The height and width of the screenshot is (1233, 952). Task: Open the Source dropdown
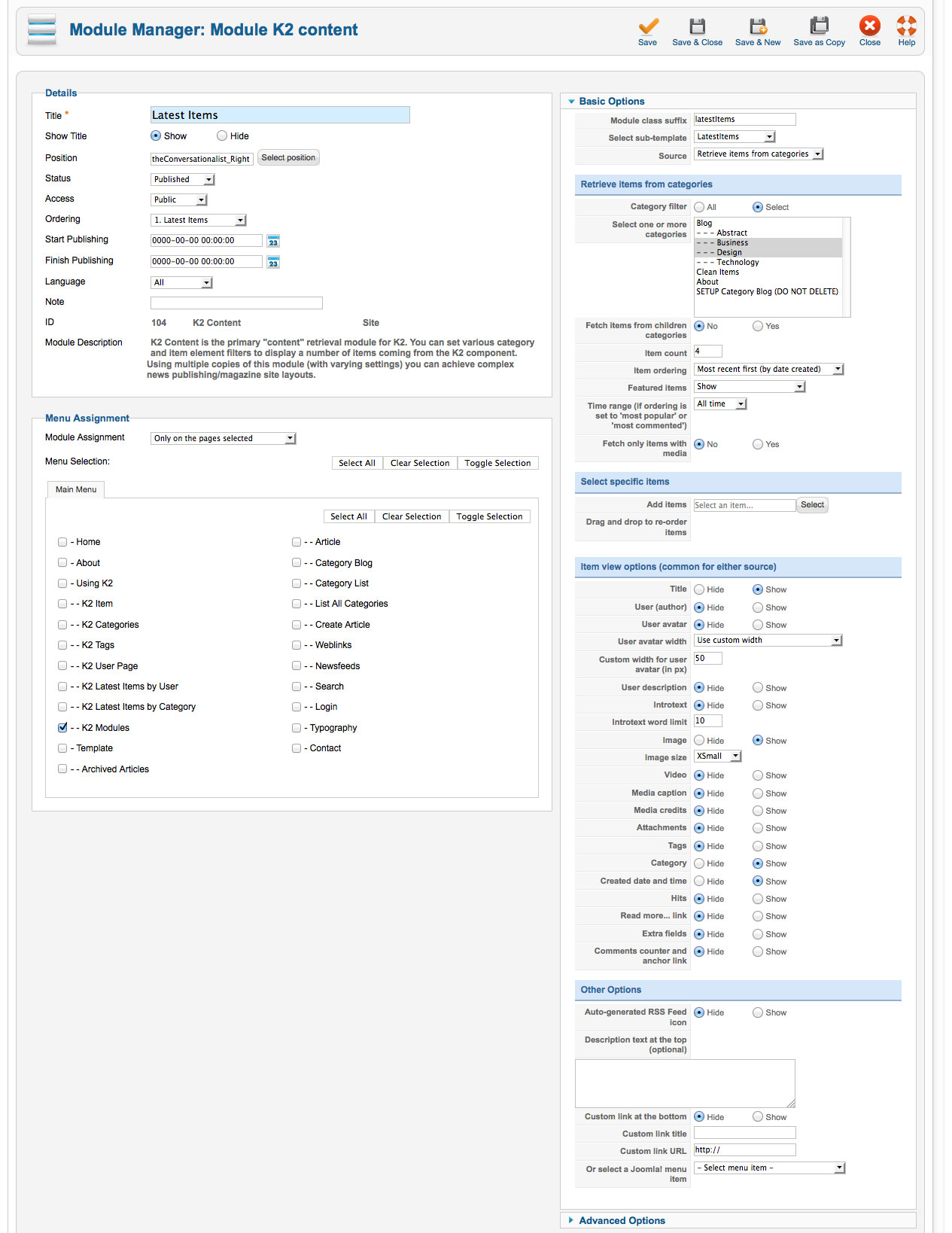[x=759, y=154]
